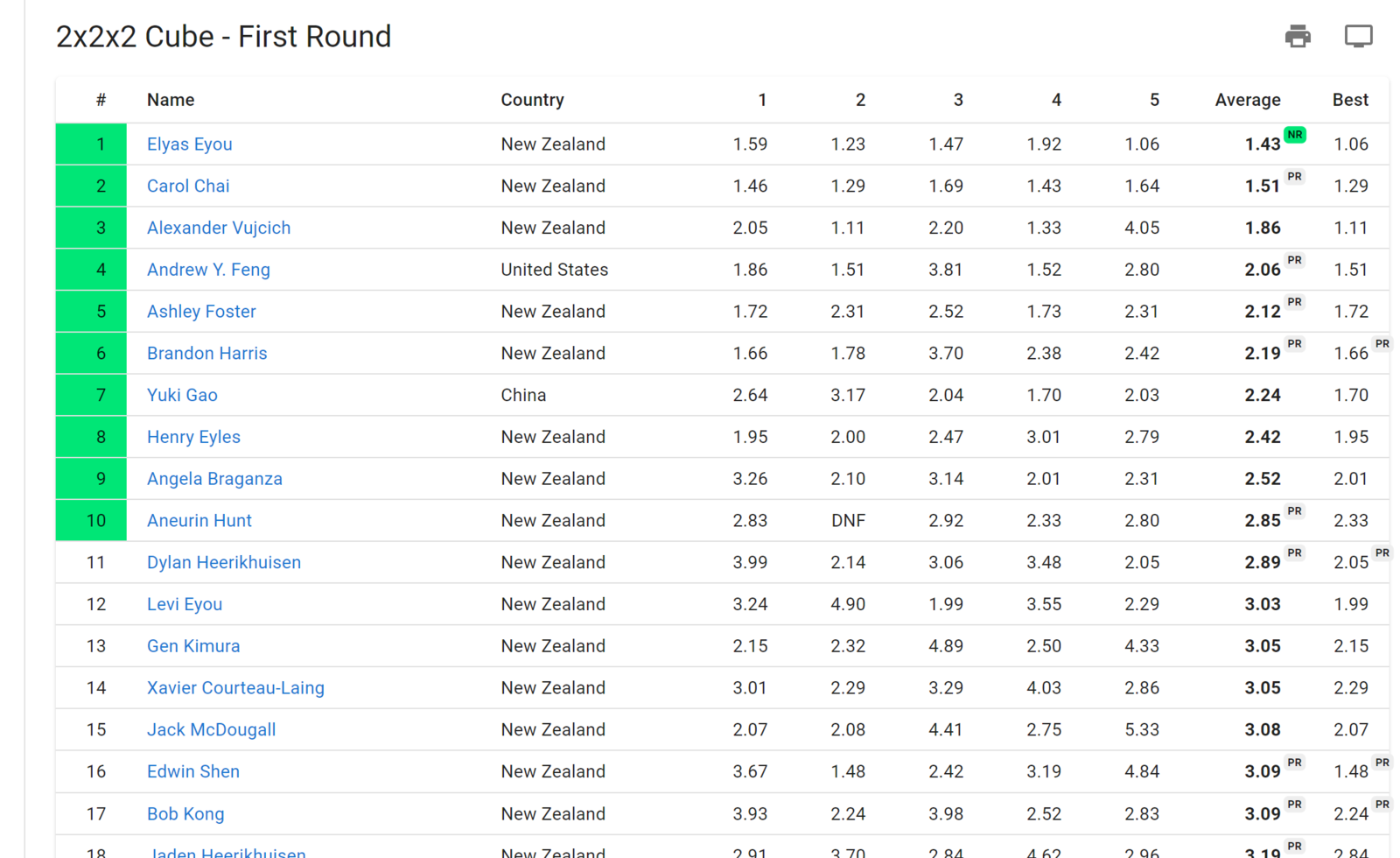
Task: Open Carol Chai's profile link
Action: tap(188, 186)
